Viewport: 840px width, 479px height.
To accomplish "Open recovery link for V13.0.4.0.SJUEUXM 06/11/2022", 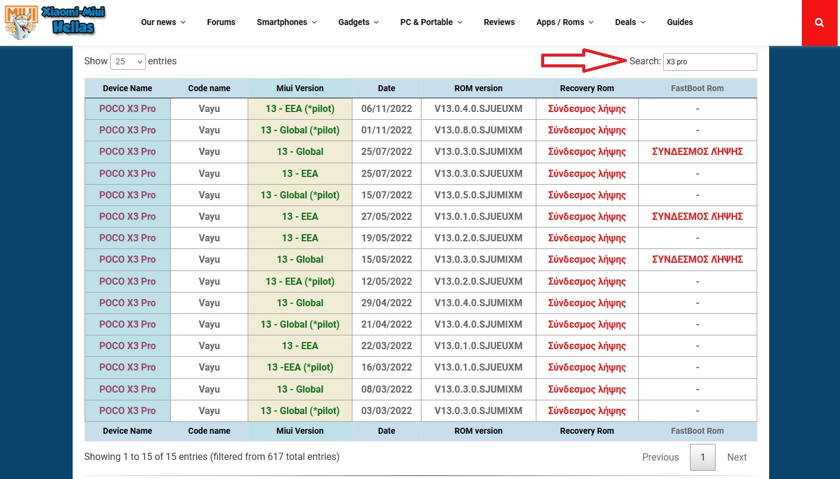I will [587, 109].
